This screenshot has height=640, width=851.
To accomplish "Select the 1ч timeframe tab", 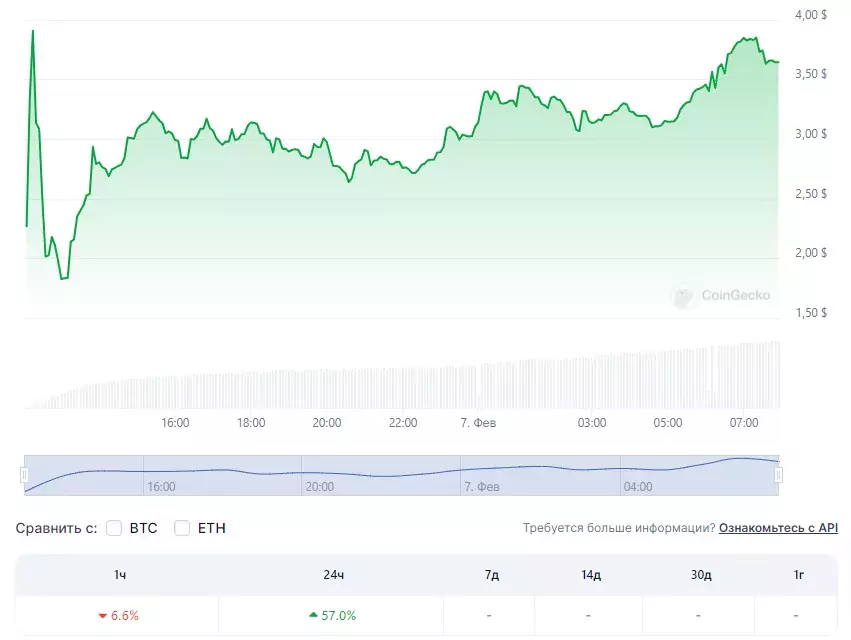I will [x=120, y=574].
